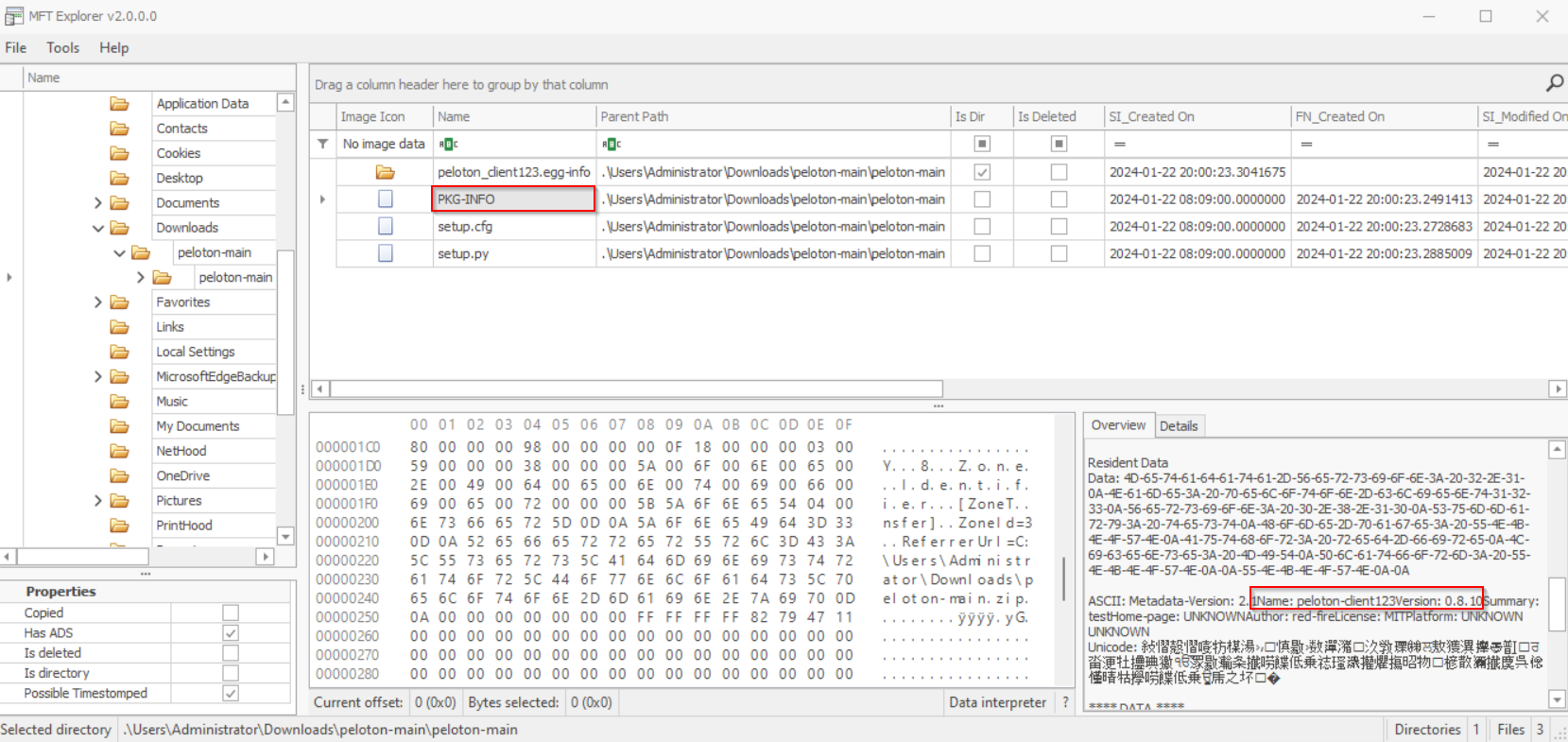Viewport: 1568px width, 742px height.
Task: Click the Name column filter type icon
Action: 449,144
